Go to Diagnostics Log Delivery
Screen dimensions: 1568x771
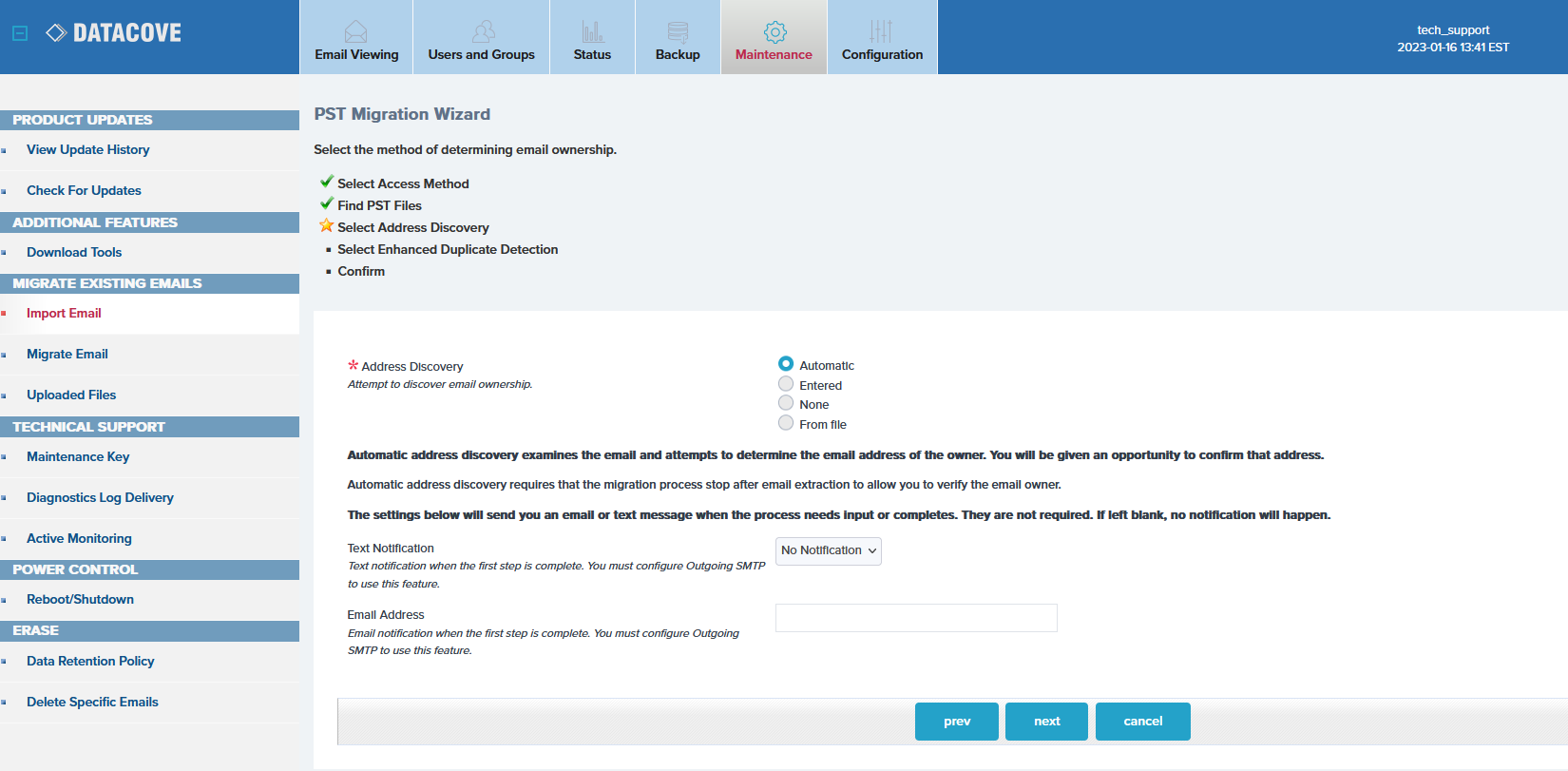(x=100, y=497)
